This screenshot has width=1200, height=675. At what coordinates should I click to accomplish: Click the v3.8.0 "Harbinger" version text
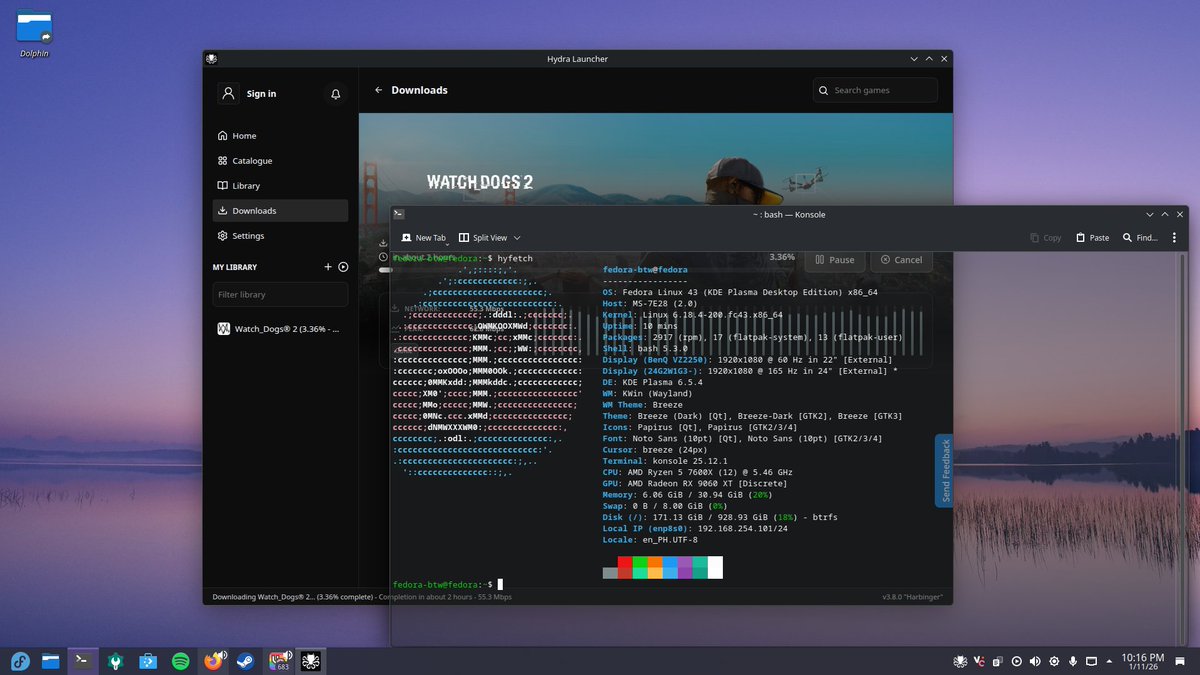point(913,597)
